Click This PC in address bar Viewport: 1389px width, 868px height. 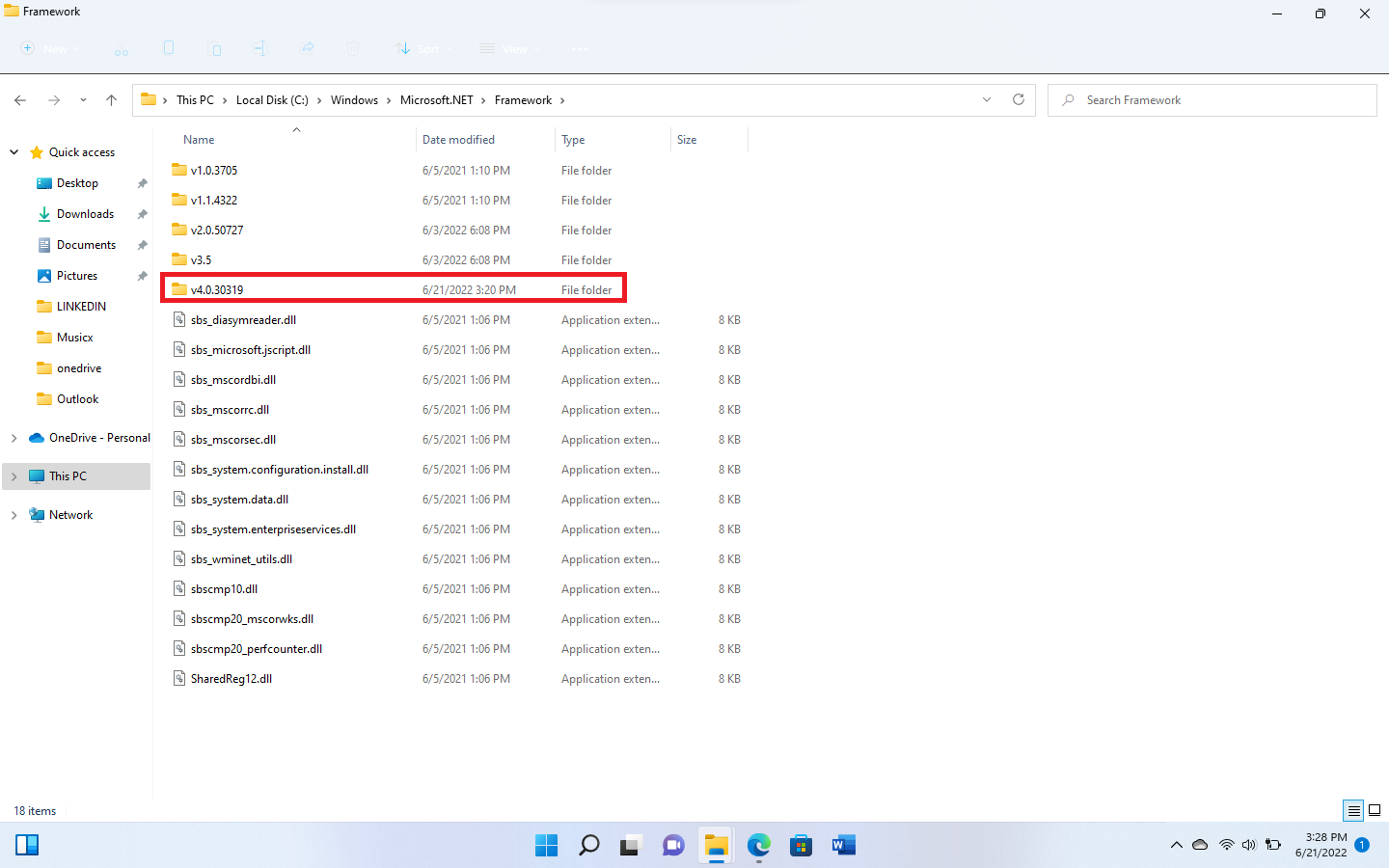195,100
